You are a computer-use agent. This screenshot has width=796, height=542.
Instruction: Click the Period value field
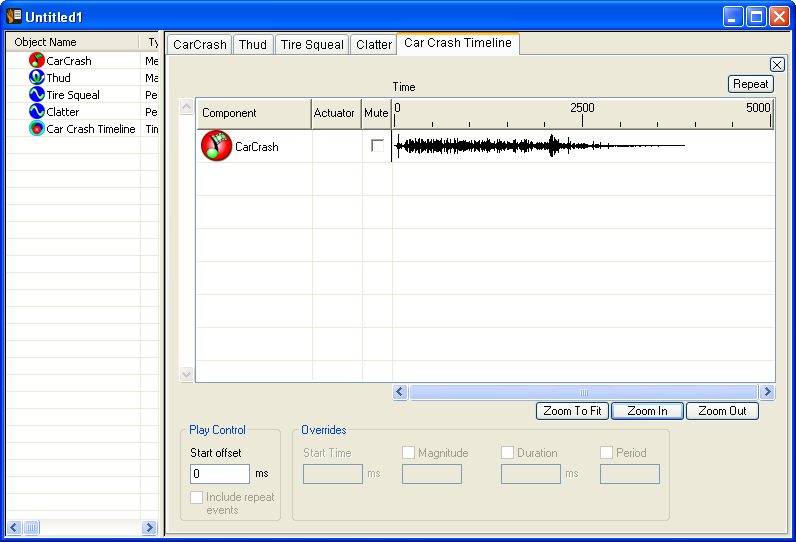(629, 474)
